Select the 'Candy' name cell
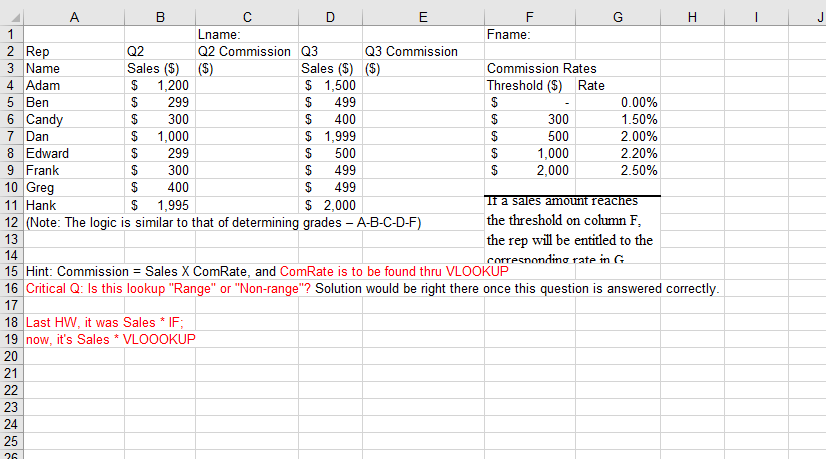Screen dimensions: 826x459 pos(74,120)
